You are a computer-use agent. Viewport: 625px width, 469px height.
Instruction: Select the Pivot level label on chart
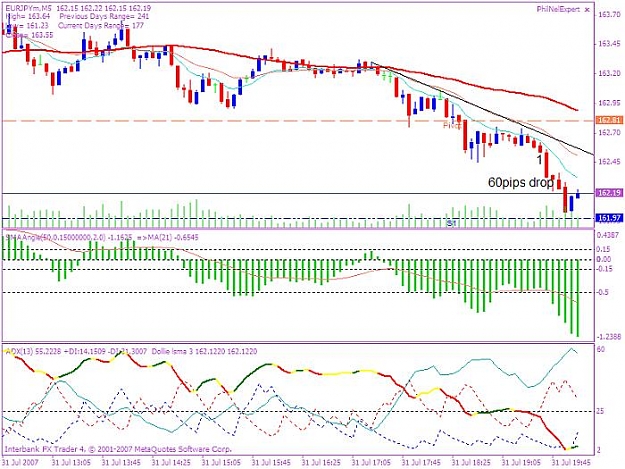tap(452, 126)
